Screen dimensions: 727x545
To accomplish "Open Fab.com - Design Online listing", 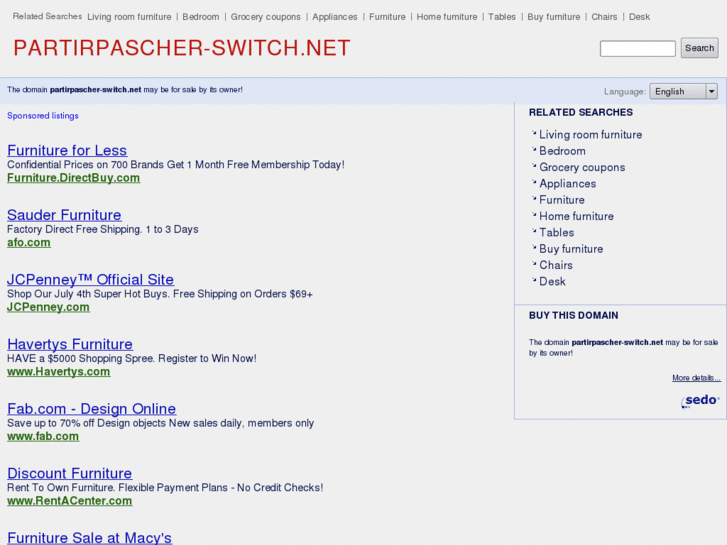I will click(91, 409).
